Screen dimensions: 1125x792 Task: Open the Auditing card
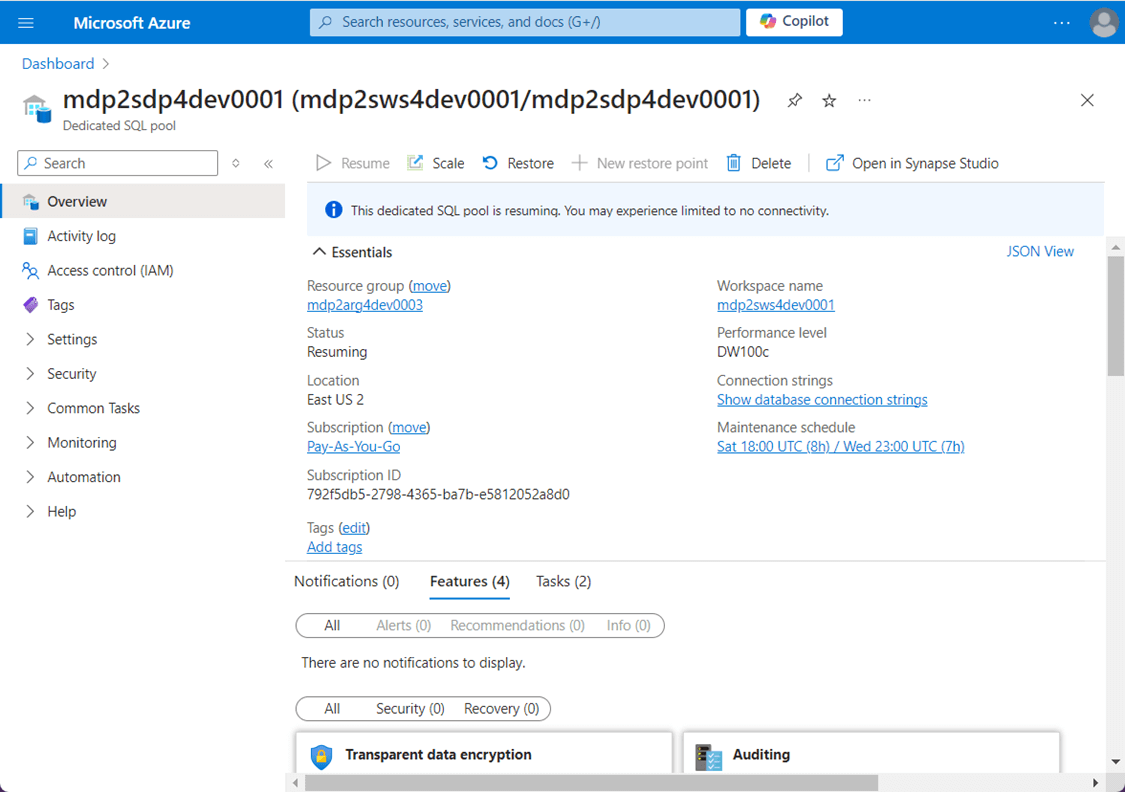point(871,753)
